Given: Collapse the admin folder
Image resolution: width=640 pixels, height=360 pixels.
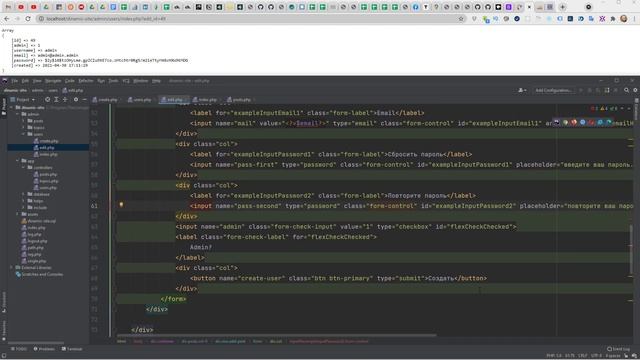Looking at the screenshot, I should [x=18, y=114].
